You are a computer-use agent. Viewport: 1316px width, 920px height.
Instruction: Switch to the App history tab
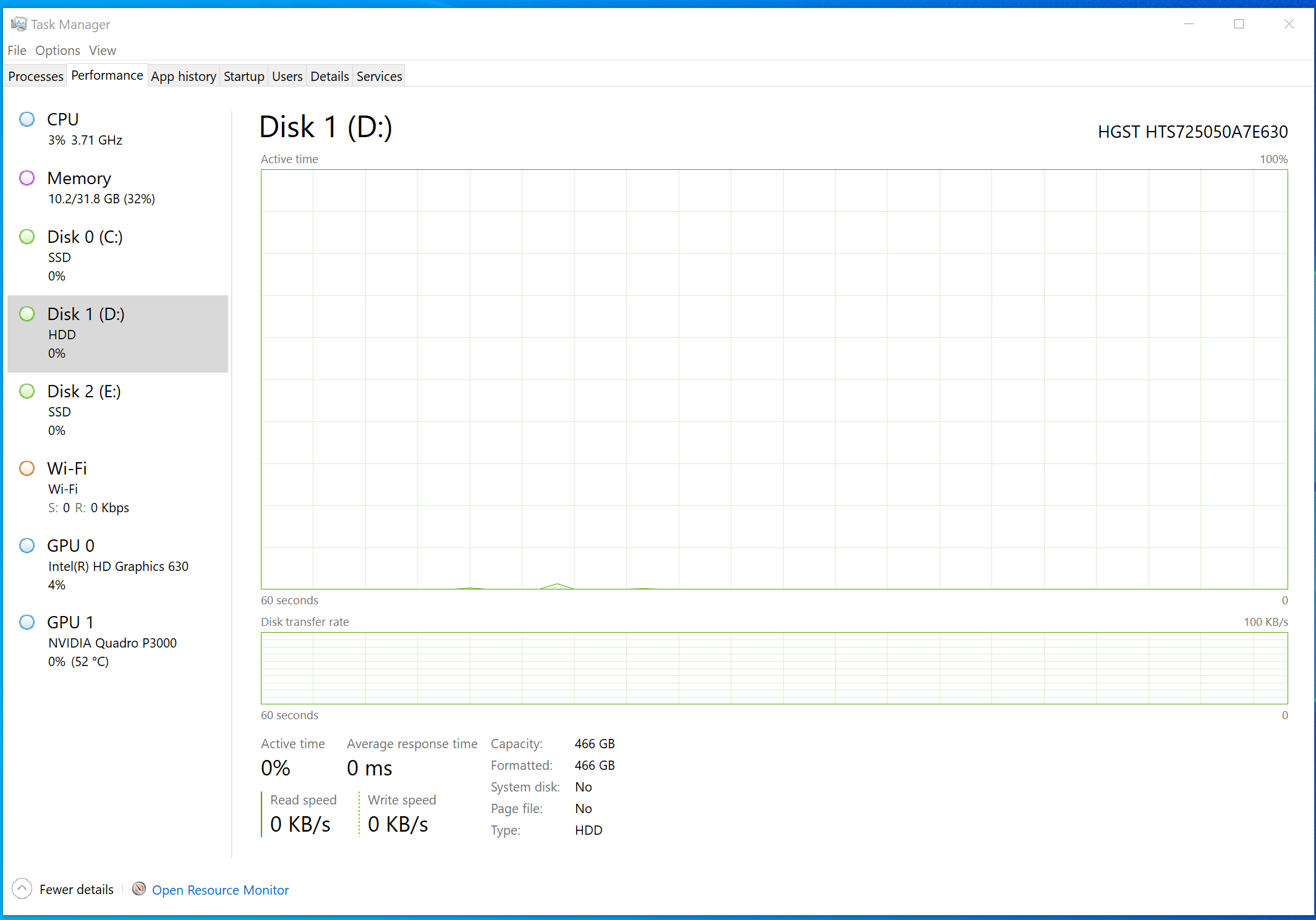coord(184,76)
